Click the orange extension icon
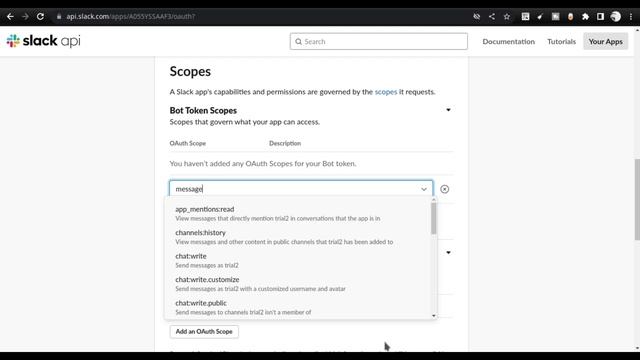The width and height of the screenshot is (640, 360). tap(570, 17)
